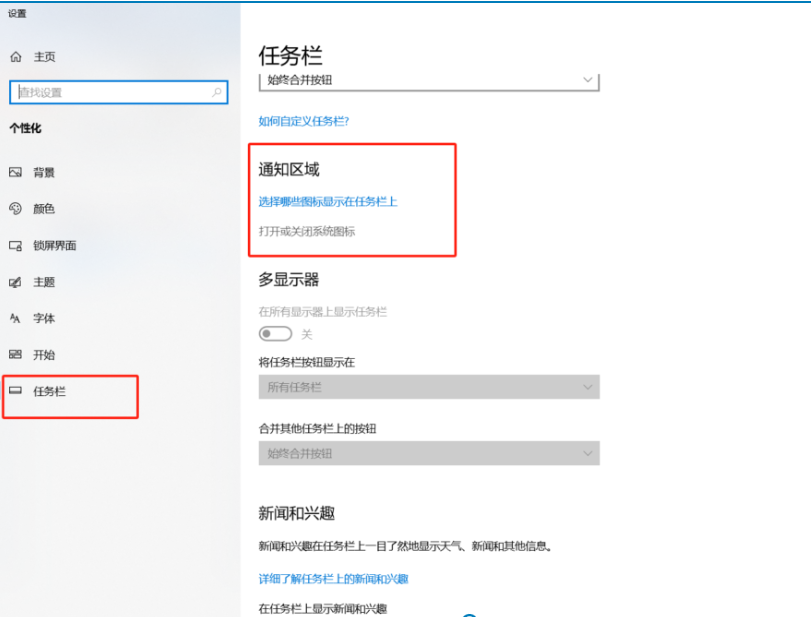Screen dimensions: 811x617
Task: Select the Colors palette icon
Action: pyautogui.click(x=15, y=208)
